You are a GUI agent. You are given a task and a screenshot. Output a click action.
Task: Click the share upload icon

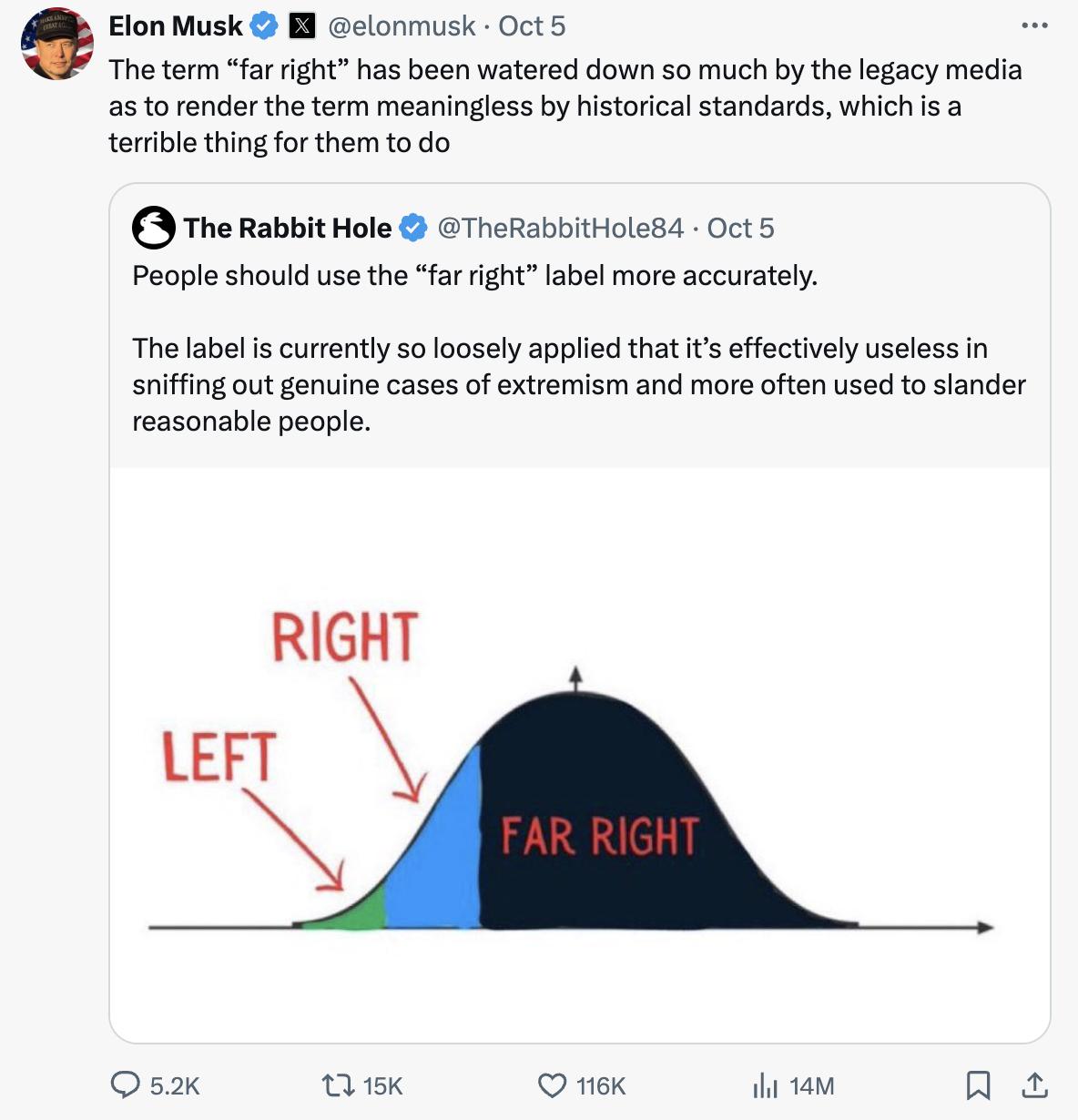click(1034, 1084)
